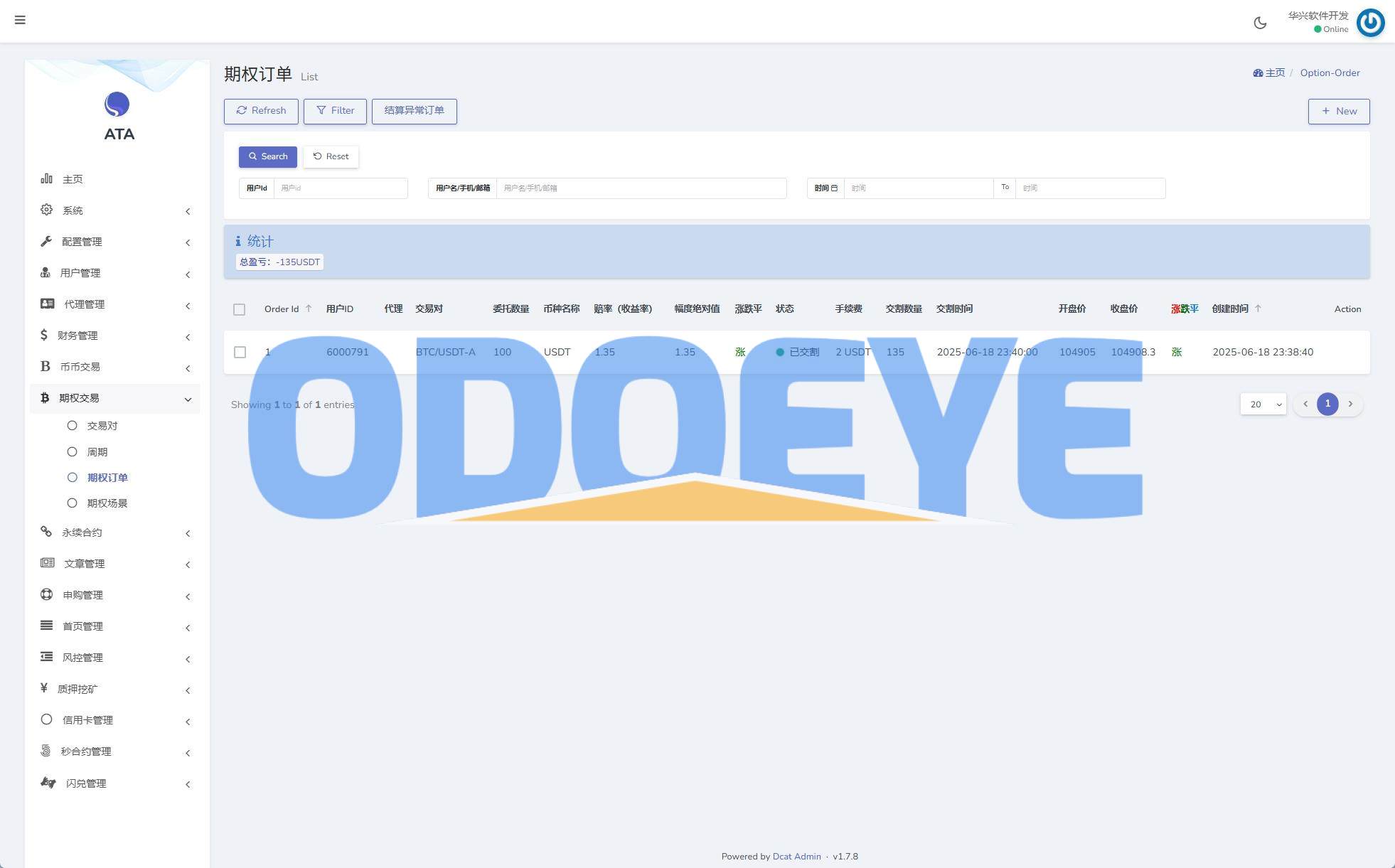
Task: Open 主页 in the sidebar
Action: click(x=73, y=179)
